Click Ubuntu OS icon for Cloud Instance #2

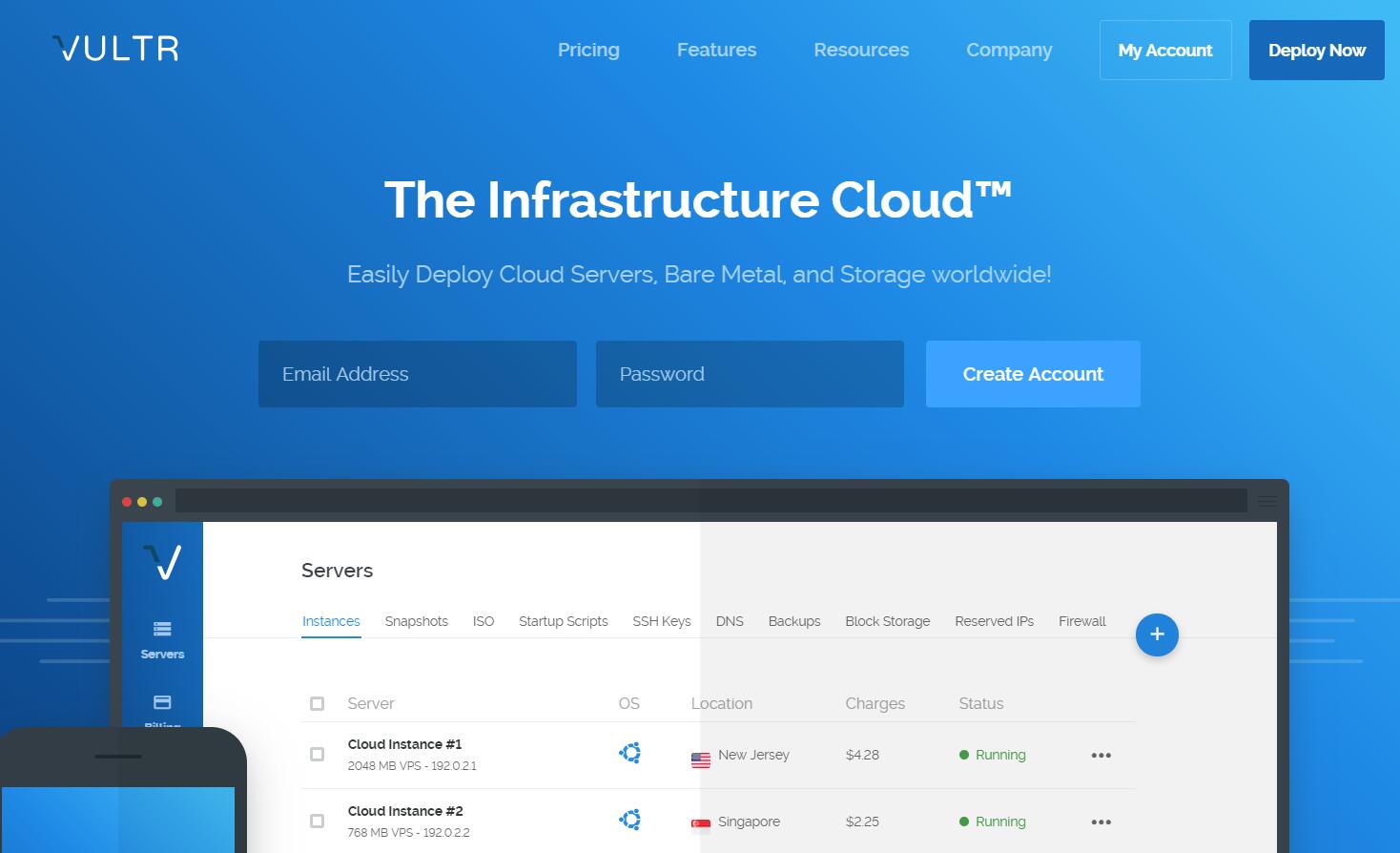point(629,820)
